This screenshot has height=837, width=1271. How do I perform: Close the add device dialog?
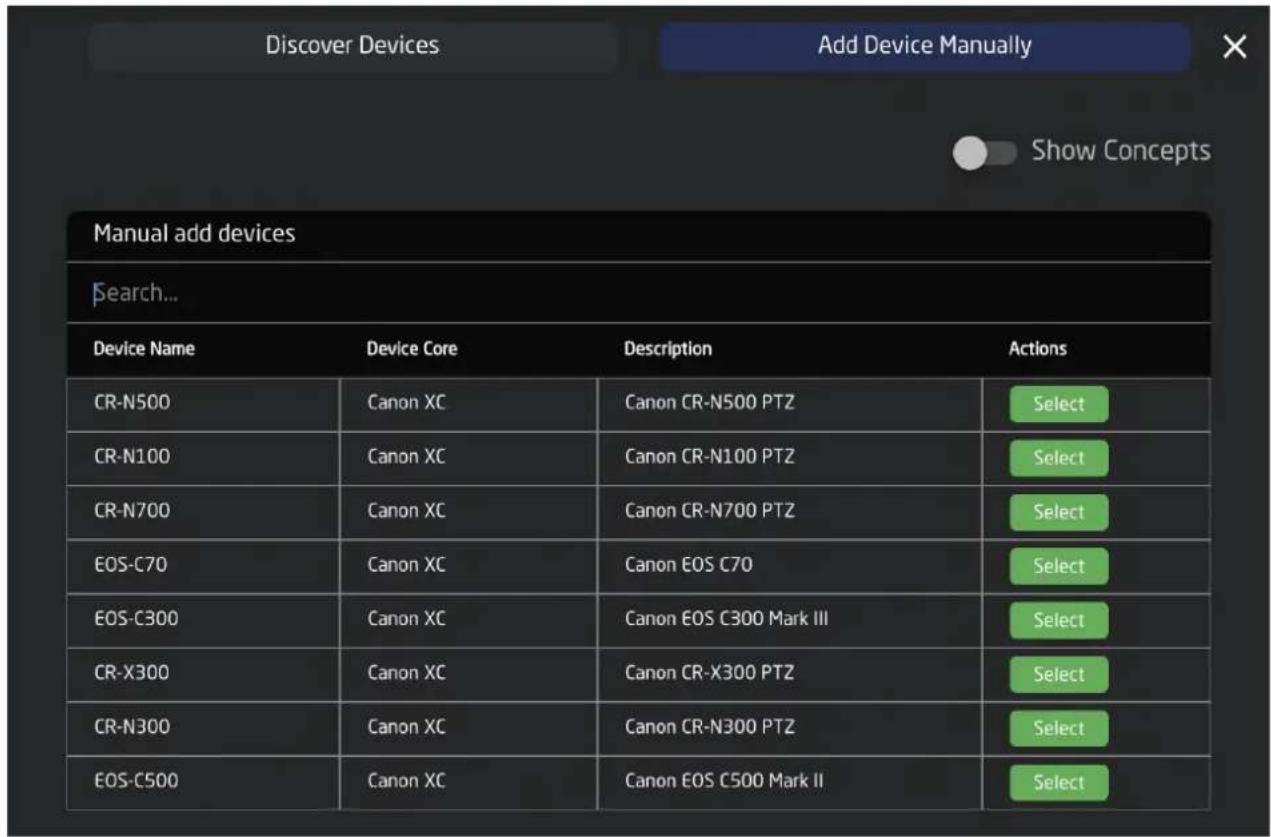1235,47
